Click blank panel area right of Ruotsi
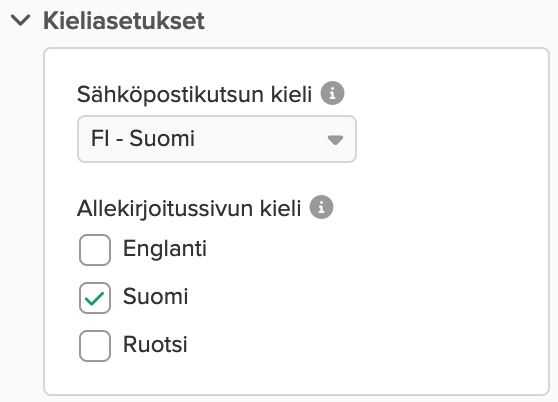The width and height of the screenshot is (558, 402). pos(367,345)
